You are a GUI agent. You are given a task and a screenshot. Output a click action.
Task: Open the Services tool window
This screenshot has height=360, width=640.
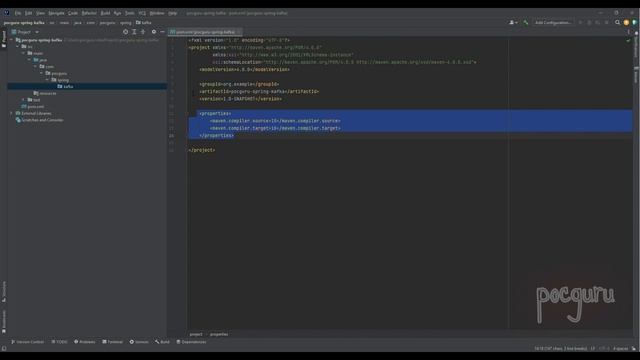[139, 342]
